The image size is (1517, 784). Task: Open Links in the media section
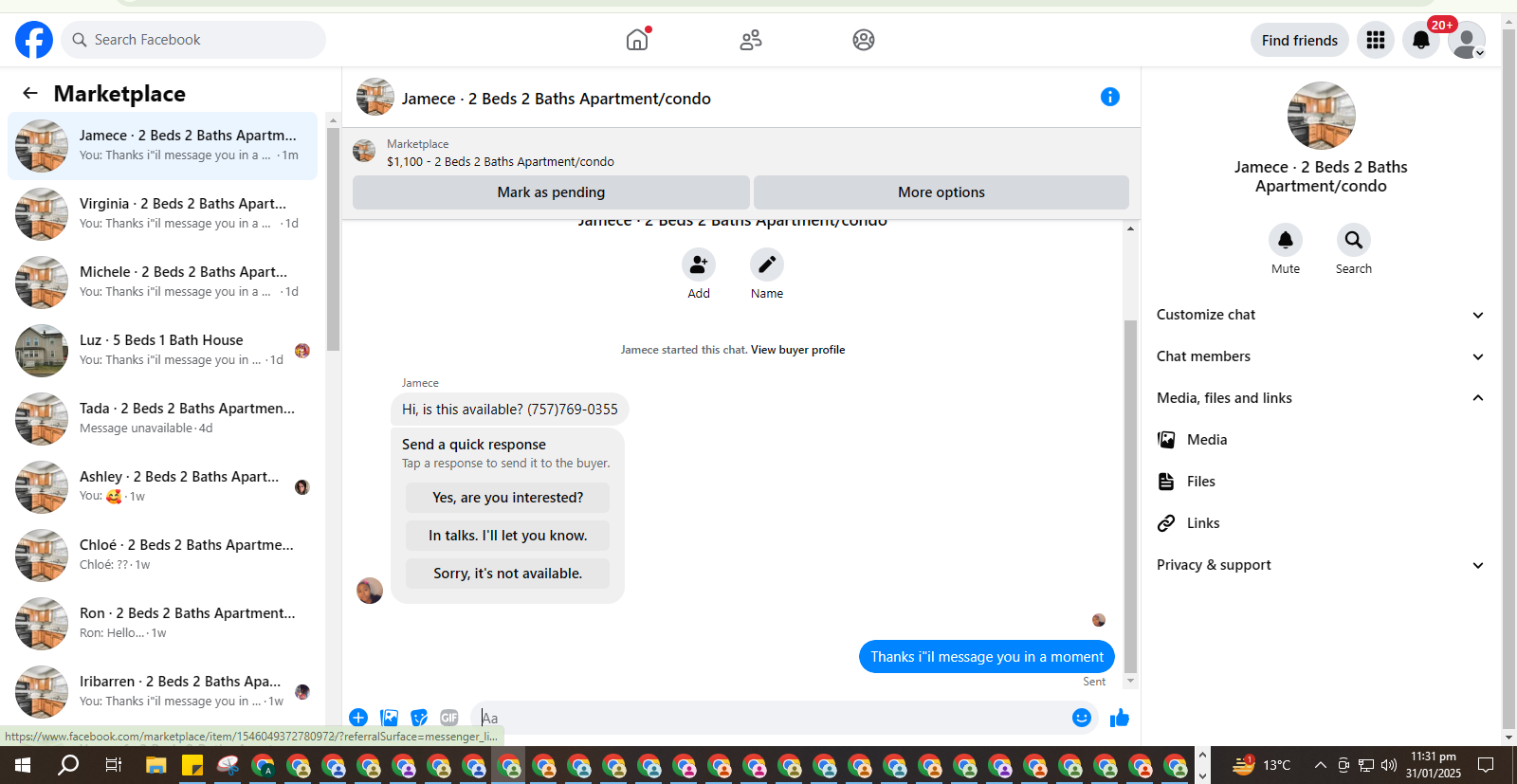click(1321, 523)
